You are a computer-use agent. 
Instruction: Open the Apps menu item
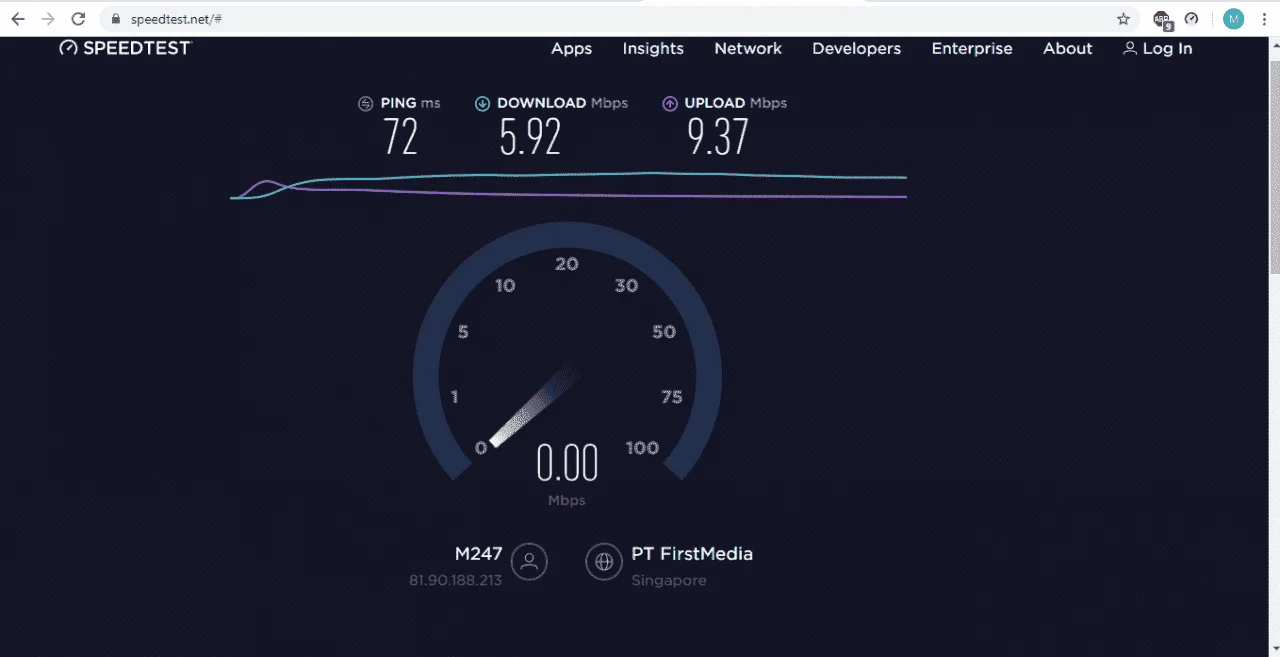click(572, 48)
